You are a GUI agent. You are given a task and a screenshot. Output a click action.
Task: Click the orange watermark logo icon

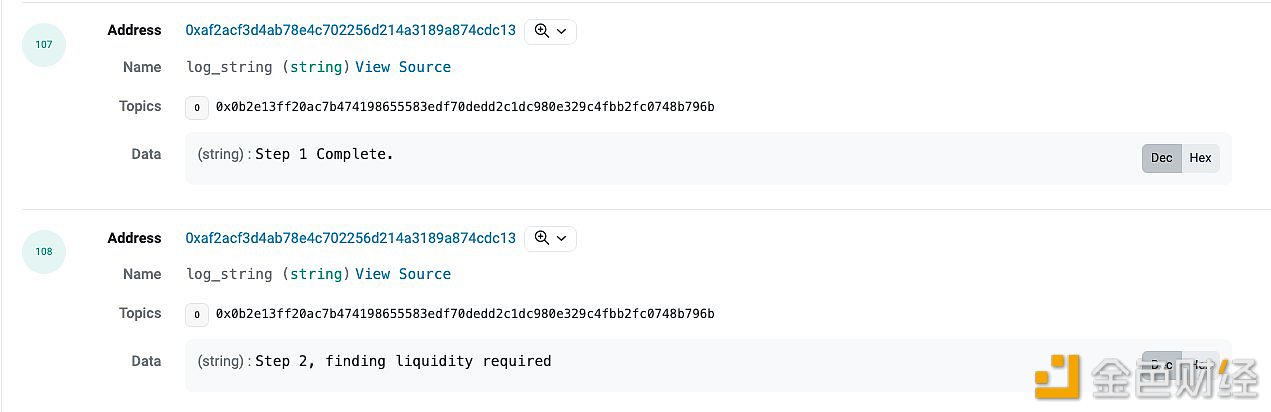[x=1057, y=376]
